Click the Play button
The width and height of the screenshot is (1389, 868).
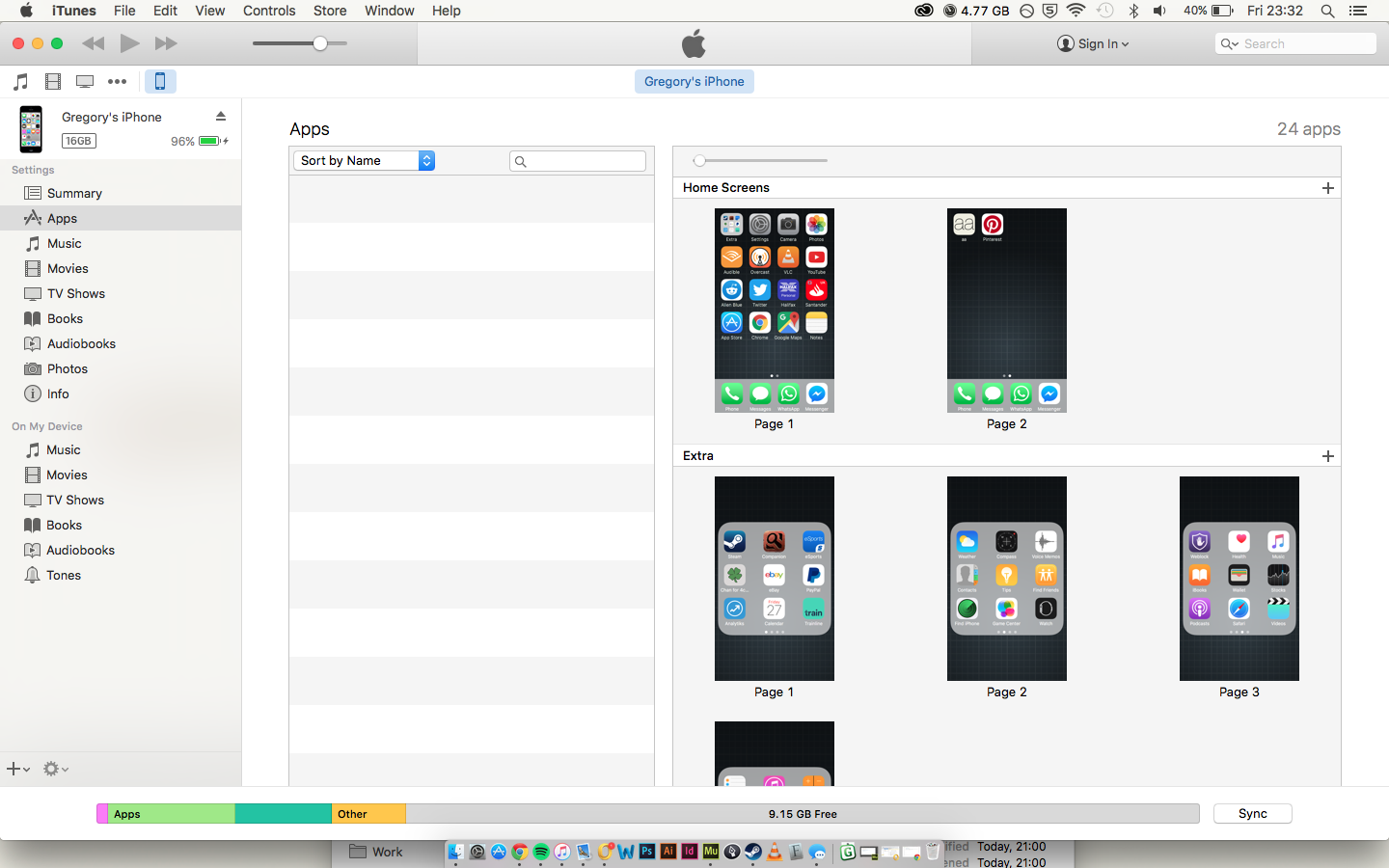130,43
